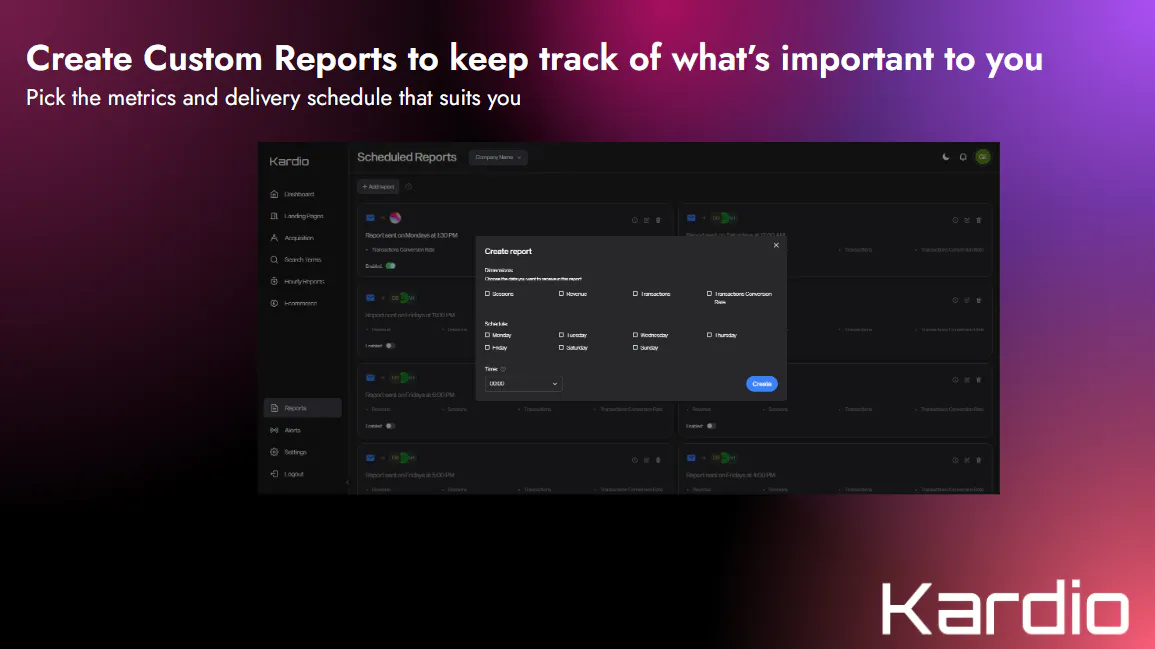The width and height of the screenshot is (1155, 649).
Task: Click email icon on Mondays 1:30 PM report
Action: [371, 218]
